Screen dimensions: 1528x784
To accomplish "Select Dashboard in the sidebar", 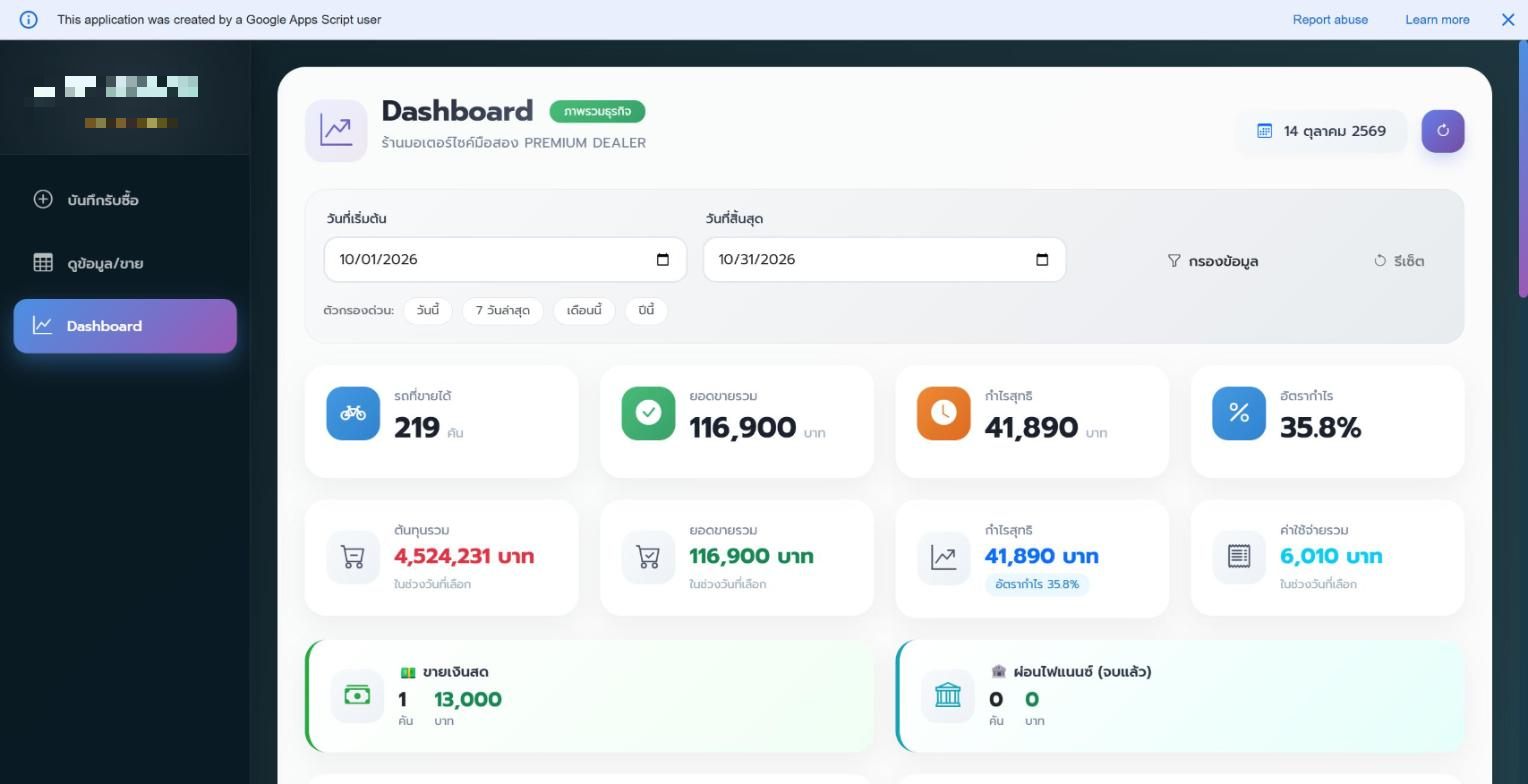I will (125, 326).
